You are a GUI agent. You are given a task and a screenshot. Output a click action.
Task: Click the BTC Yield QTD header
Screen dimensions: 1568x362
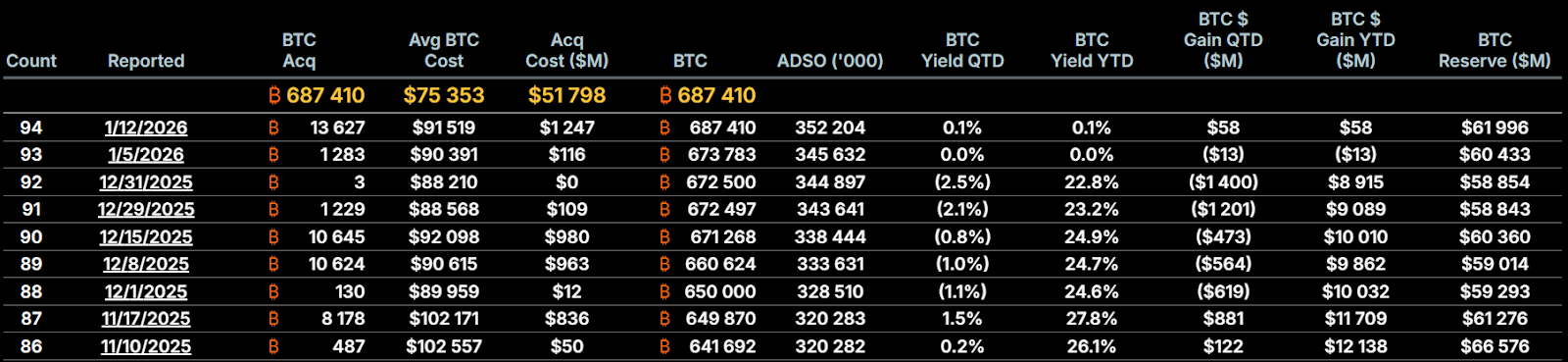(x=962, y=50)
